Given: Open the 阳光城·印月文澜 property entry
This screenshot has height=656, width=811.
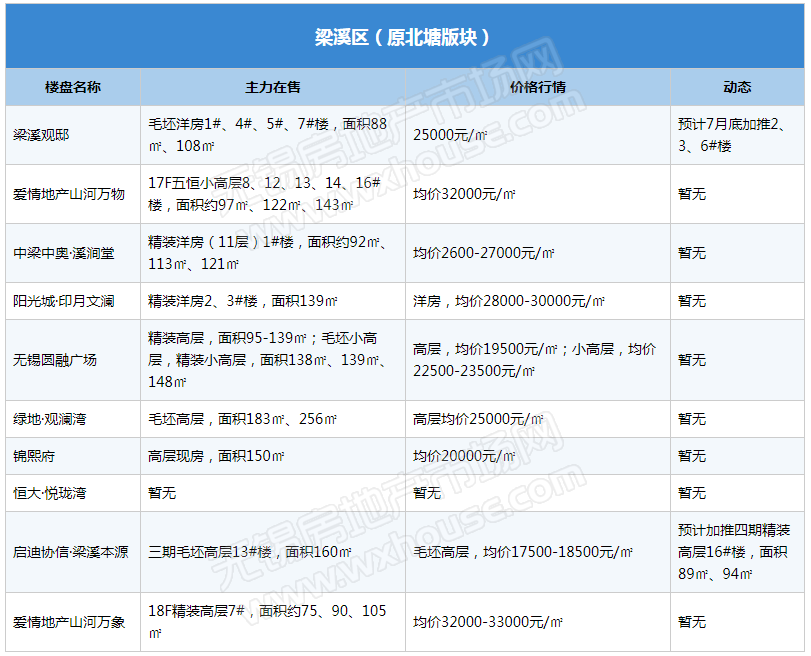Looking at the screenshot, I should [x=64, y=301].
